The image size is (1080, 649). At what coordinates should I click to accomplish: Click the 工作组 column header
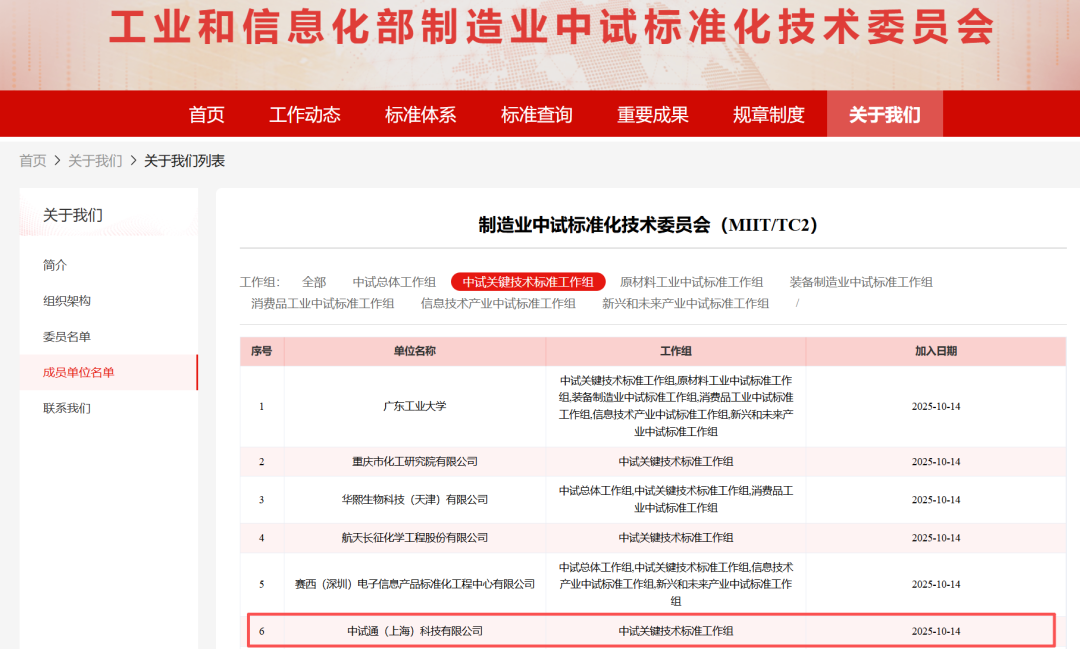point(676,351)
